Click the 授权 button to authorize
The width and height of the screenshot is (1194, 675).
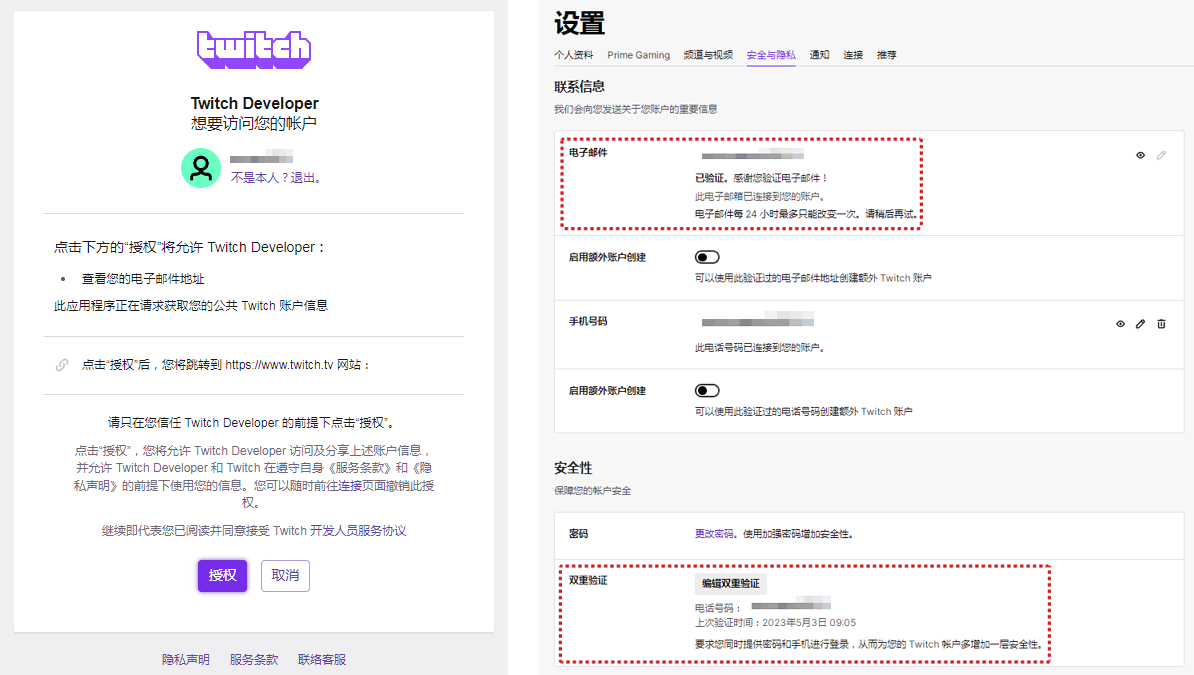click(x=222, y=576)
